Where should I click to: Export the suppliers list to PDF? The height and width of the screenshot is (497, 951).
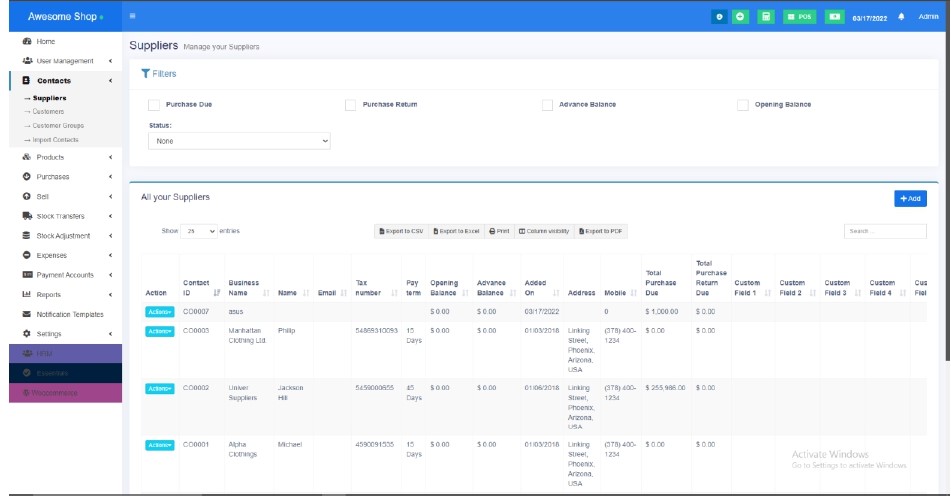point(601,231)
